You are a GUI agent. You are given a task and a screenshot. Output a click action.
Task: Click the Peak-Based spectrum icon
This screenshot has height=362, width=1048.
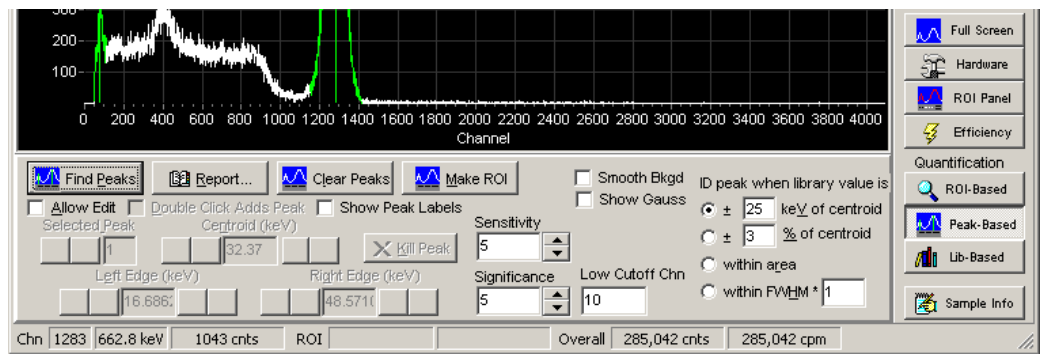pos(929,224)
